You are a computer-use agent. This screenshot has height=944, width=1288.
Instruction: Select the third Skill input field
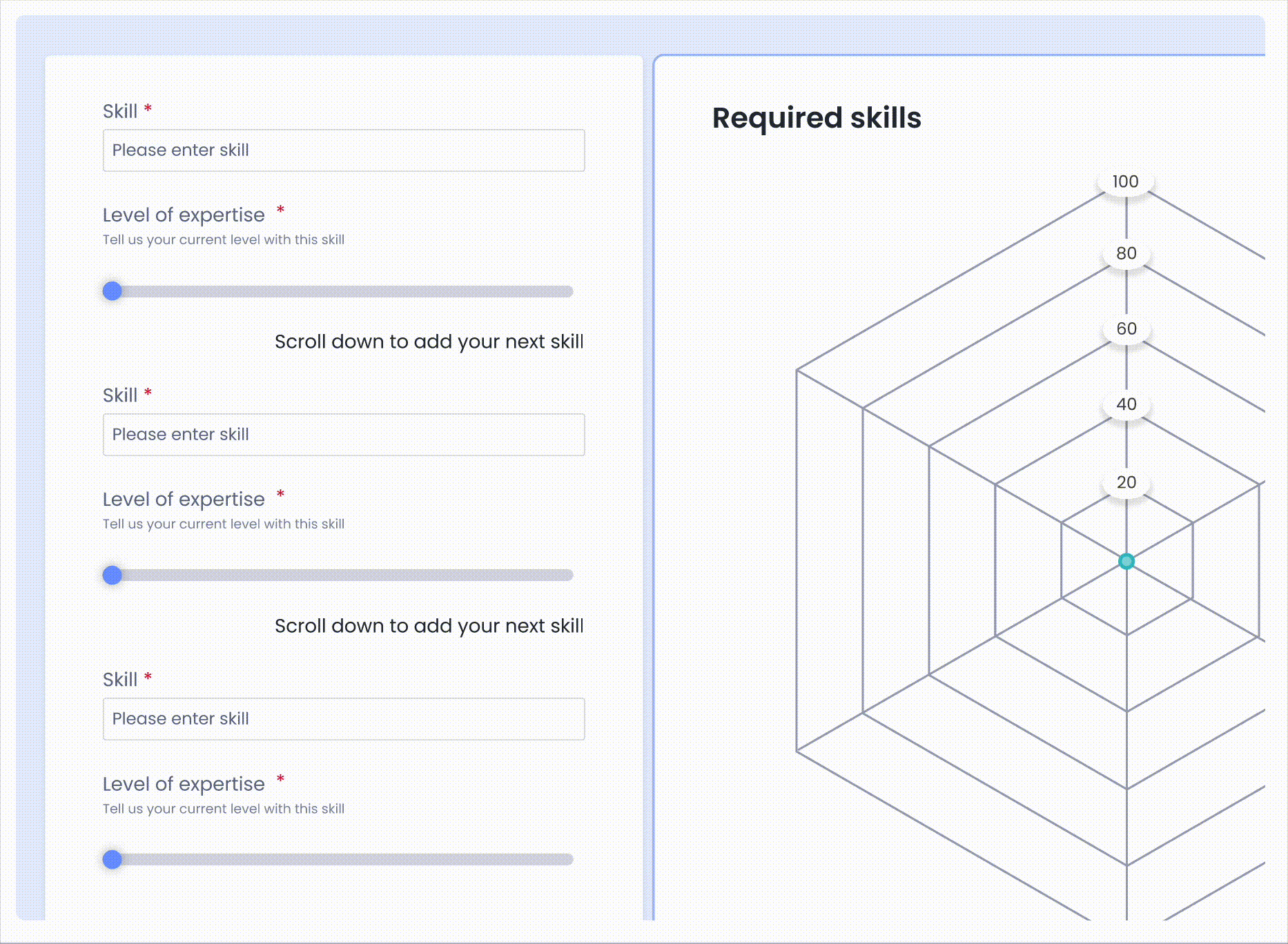coord(343,719)
